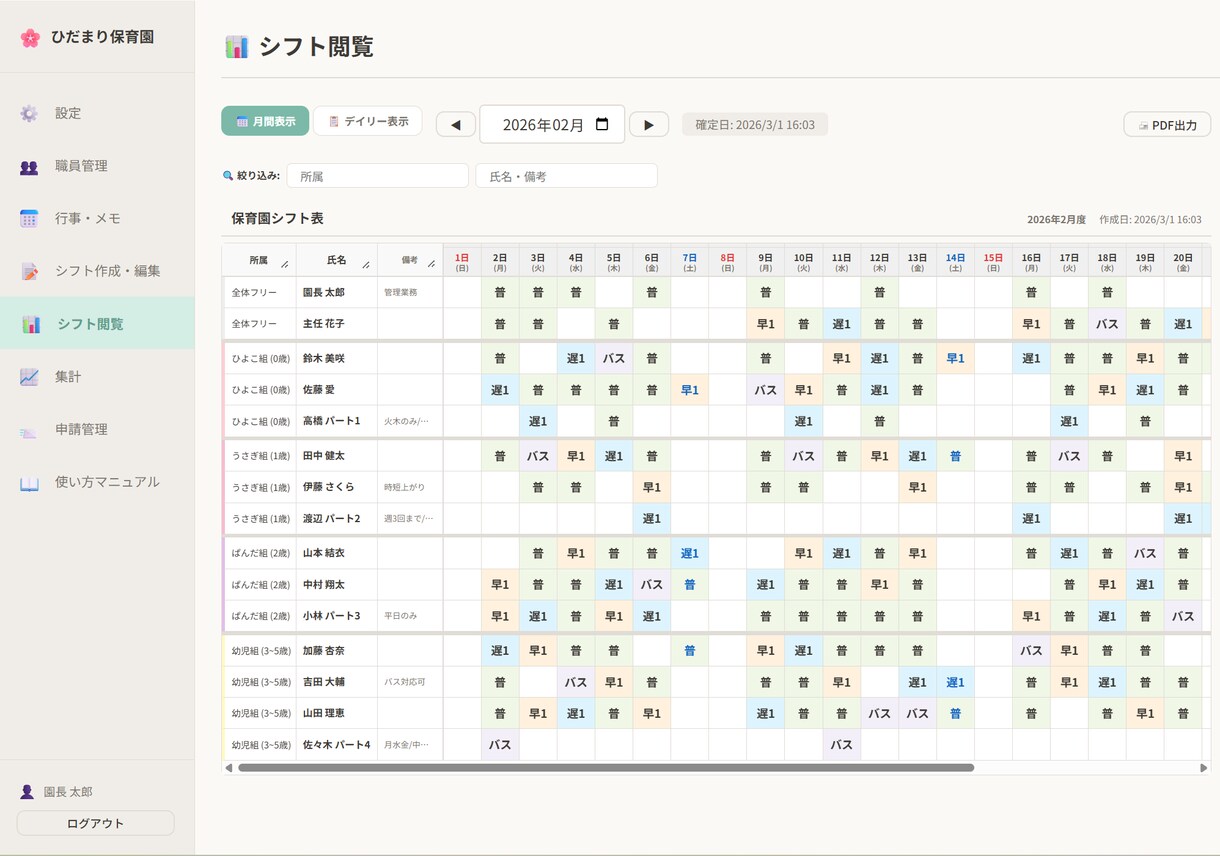This screenshot has width=1220, height=856.
Task: Click the 確定日: 2026/3/1 16:03 label
Action: (755, 125)
